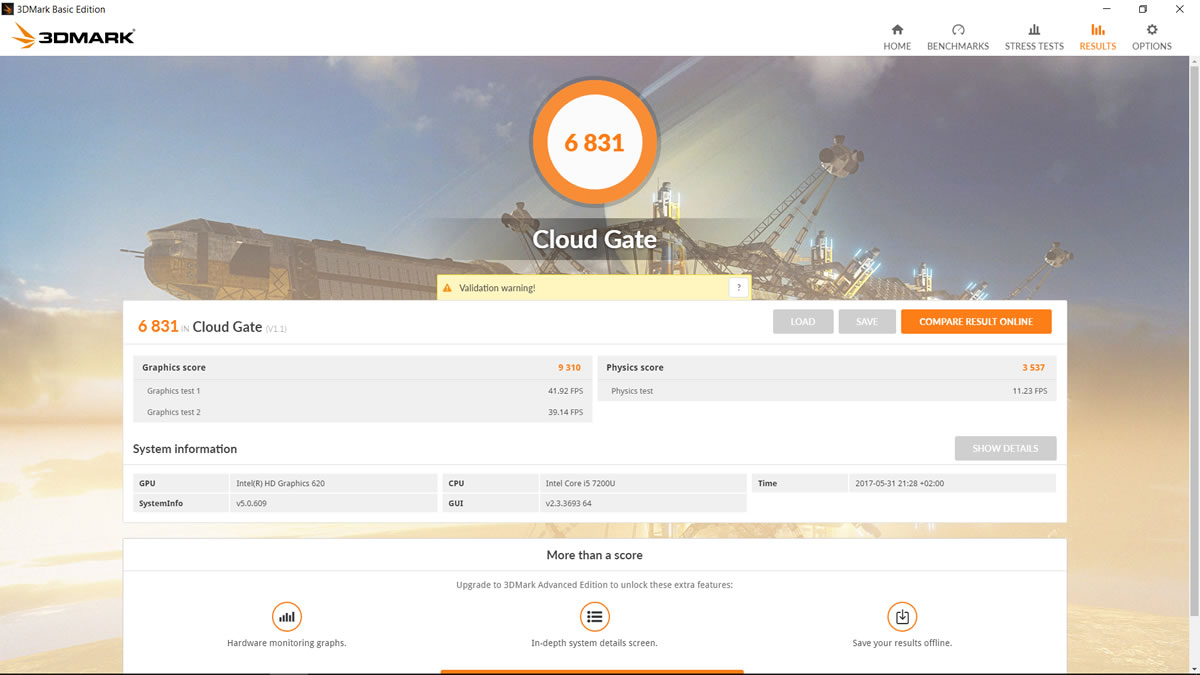Click CPU value Intel Core i5 7200U
The height and width of the screenshot is (675, 1200).
(x=580, y=483)
